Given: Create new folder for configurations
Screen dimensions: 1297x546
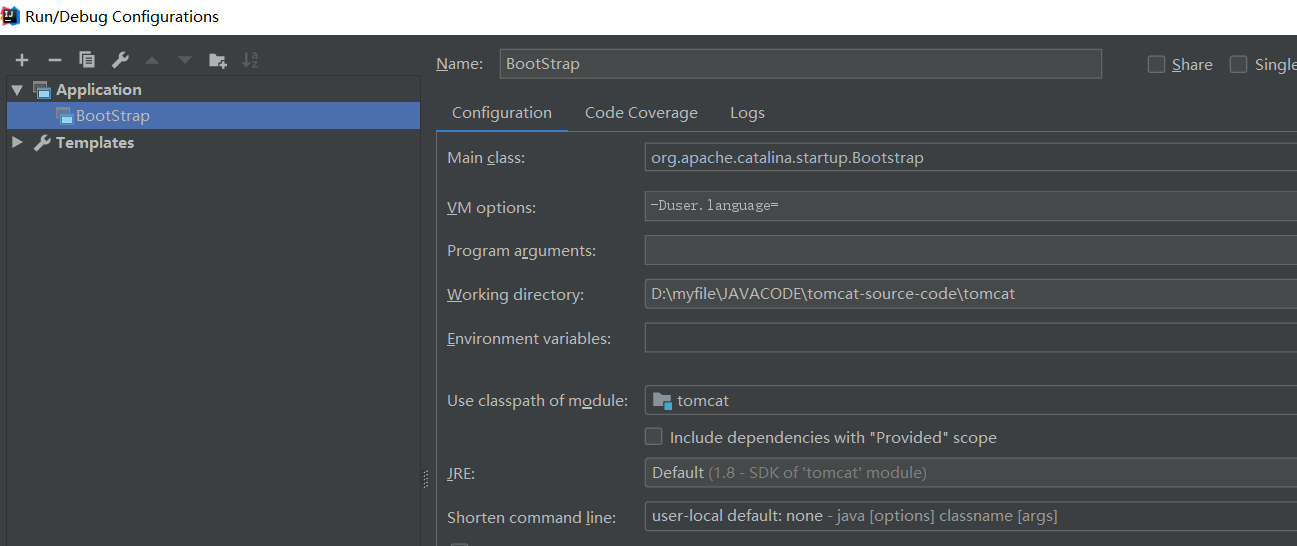Looking at the screenshot, I should click(217, 60).
